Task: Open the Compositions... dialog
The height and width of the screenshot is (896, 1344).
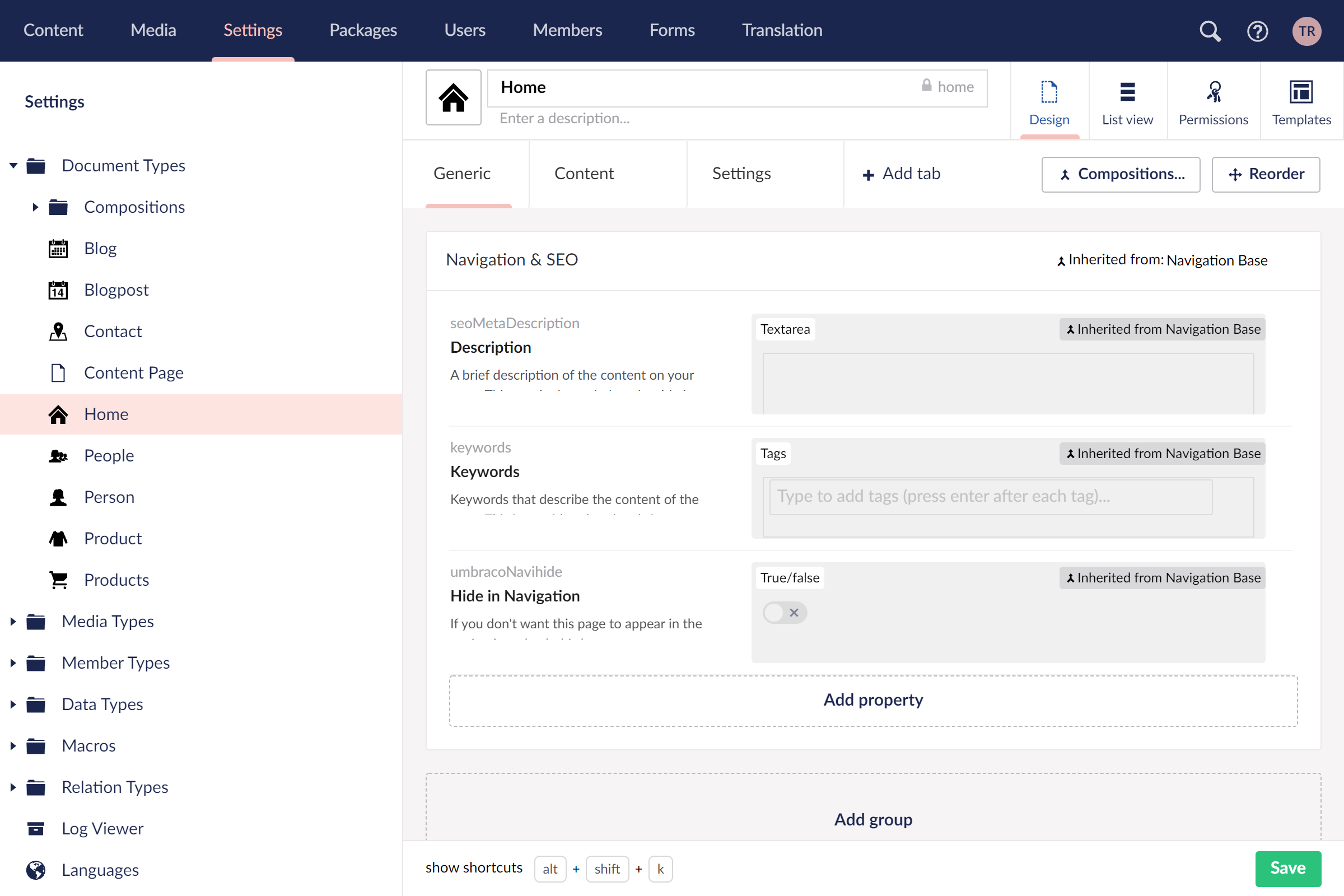Action: [x=1121, y=174]
